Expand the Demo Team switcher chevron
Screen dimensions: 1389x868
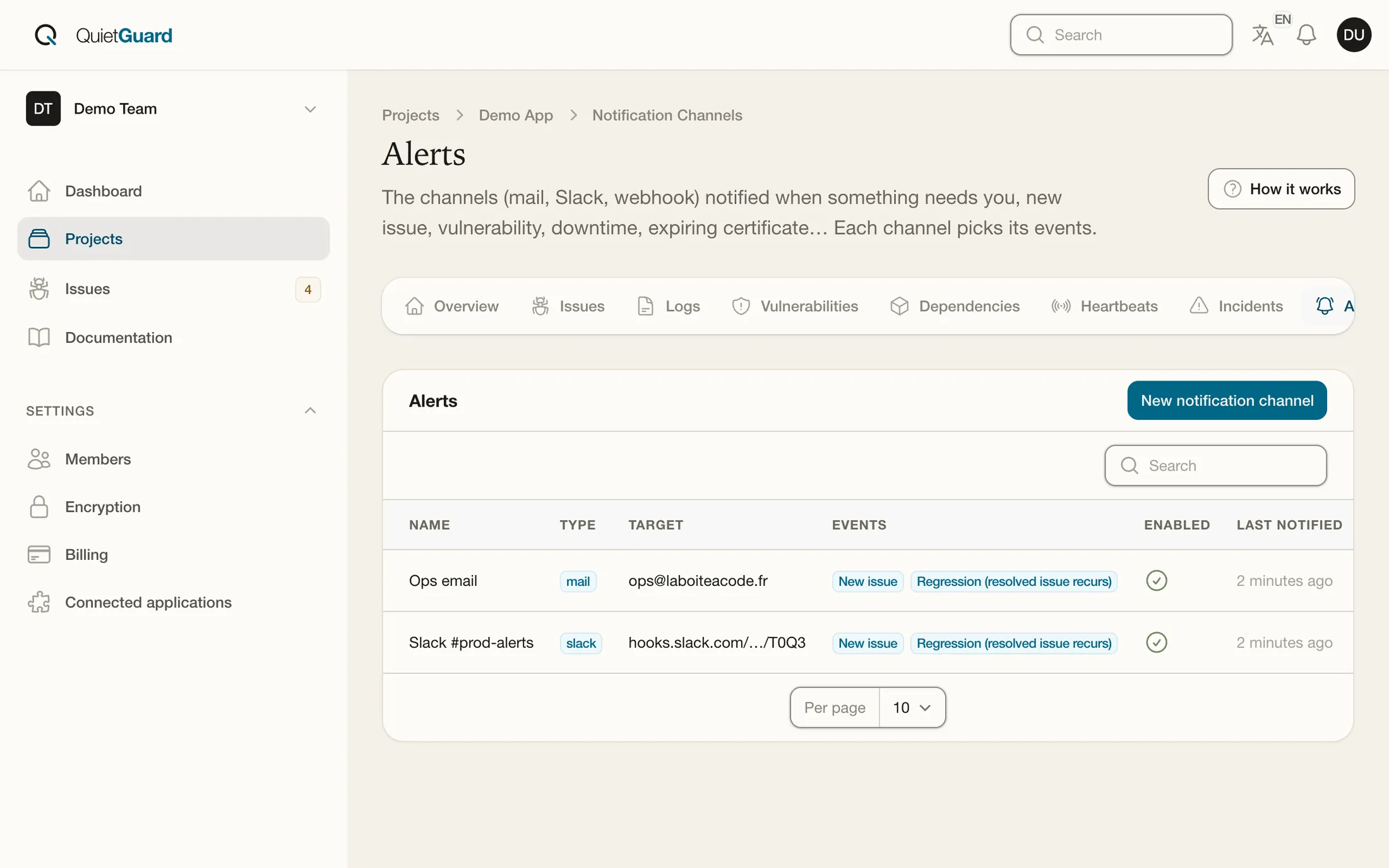tap(310, 109)
